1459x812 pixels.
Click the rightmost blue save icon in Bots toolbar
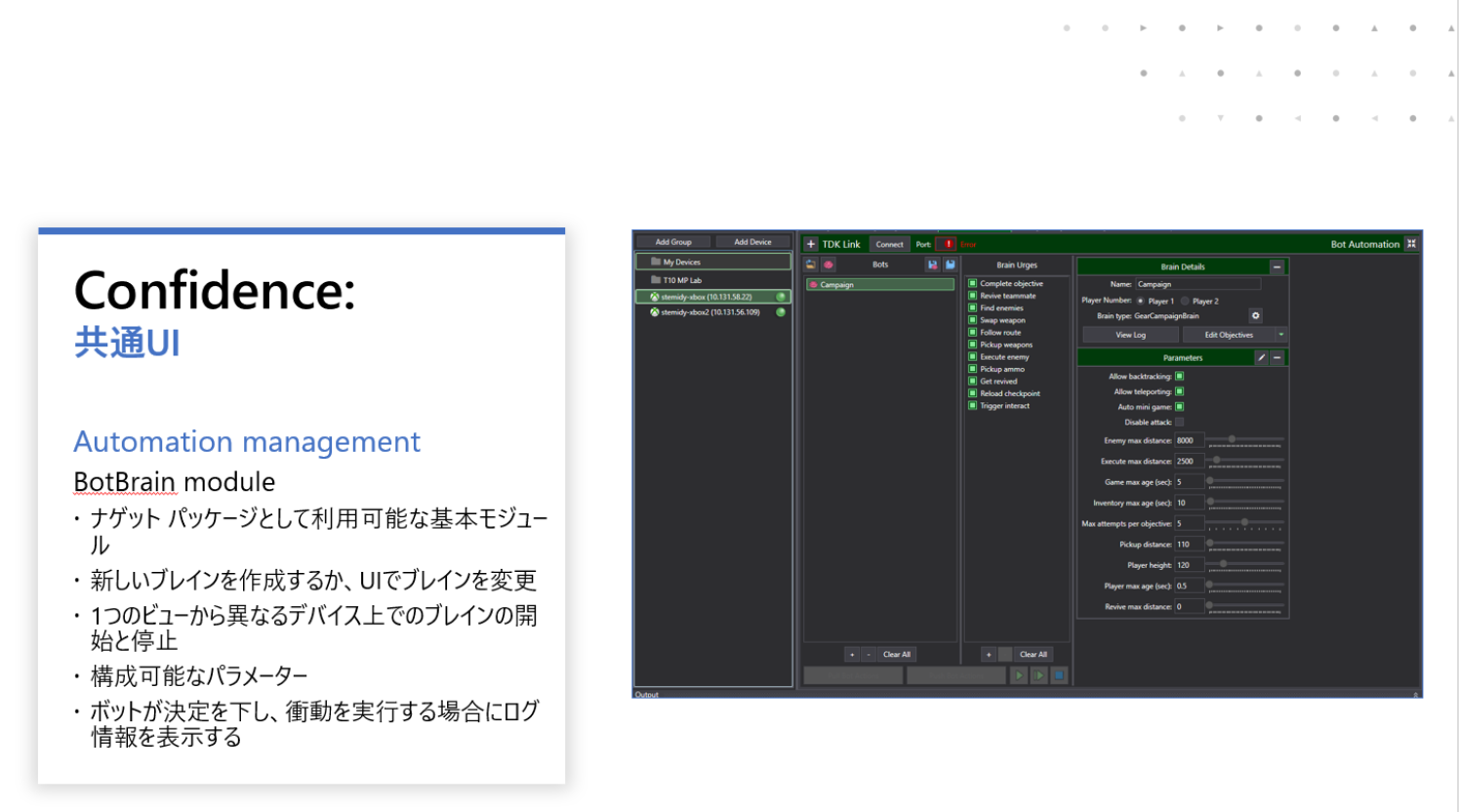(950, 264)
